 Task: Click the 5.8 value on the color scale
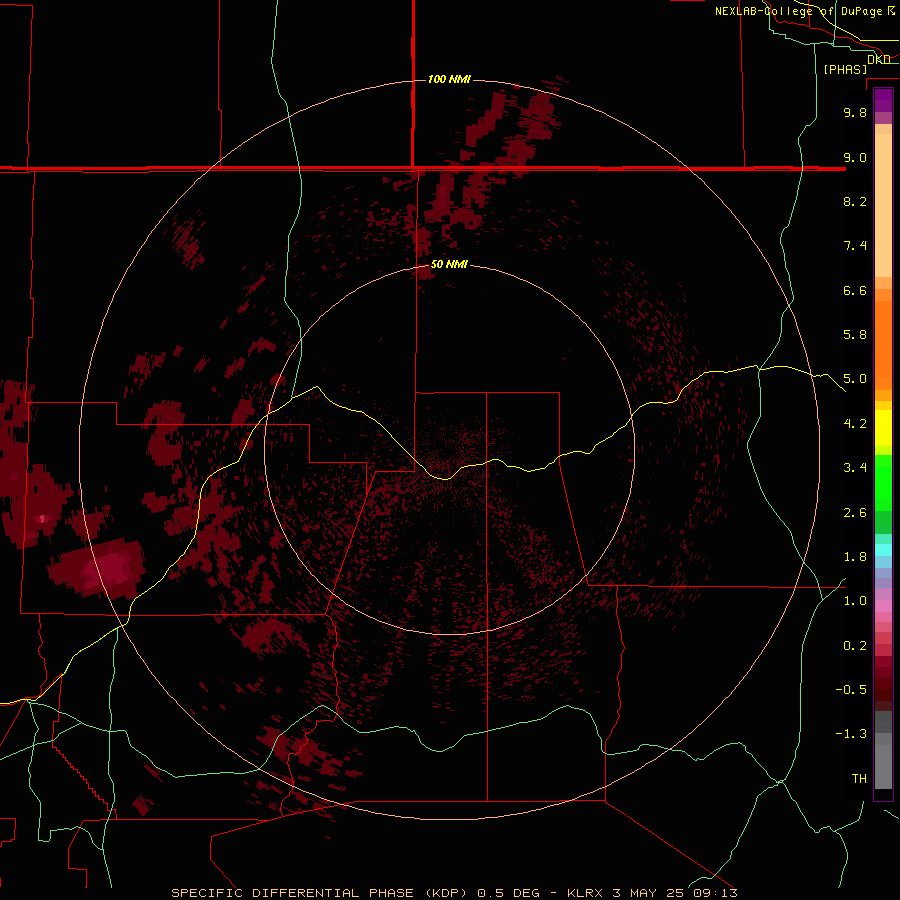[855, 335]
